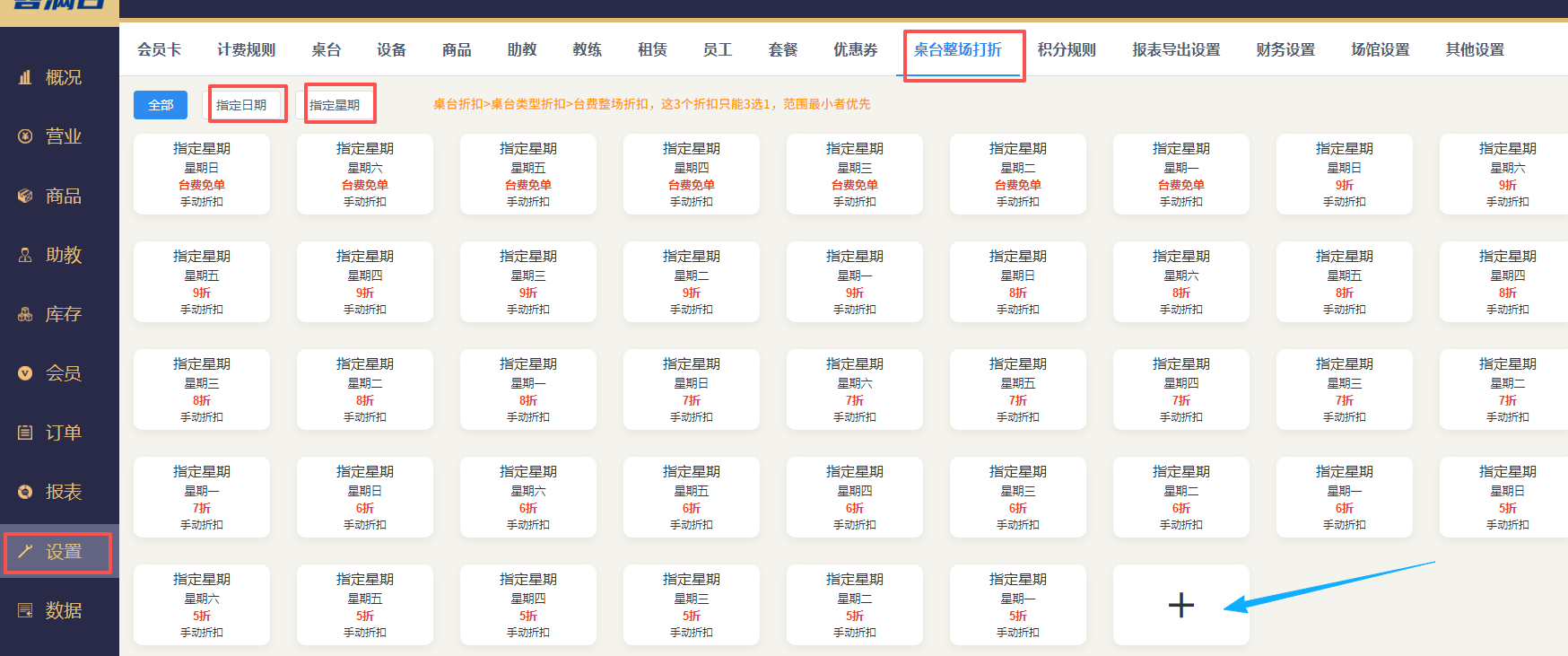Open the 星期日 9折 card

(x=1345, y=174)
